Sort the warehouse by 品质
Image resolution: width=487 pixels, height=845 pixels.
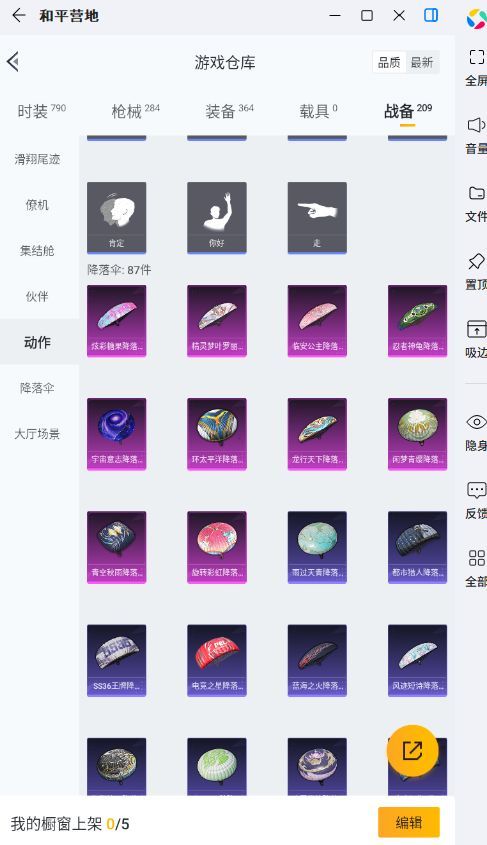[x=389, y=63]
